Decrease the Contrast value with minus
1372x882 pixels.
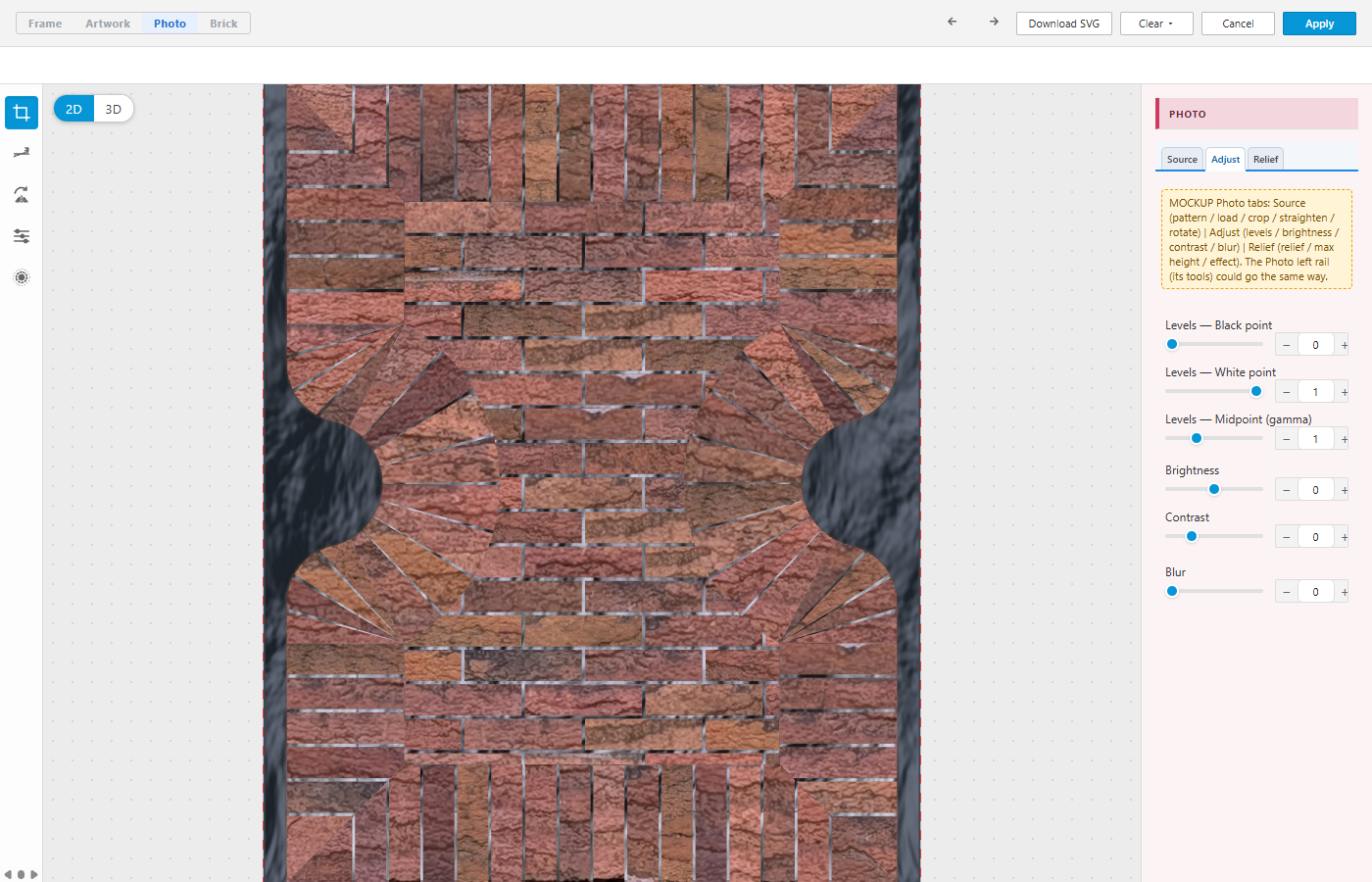[x=1287, y=537]
